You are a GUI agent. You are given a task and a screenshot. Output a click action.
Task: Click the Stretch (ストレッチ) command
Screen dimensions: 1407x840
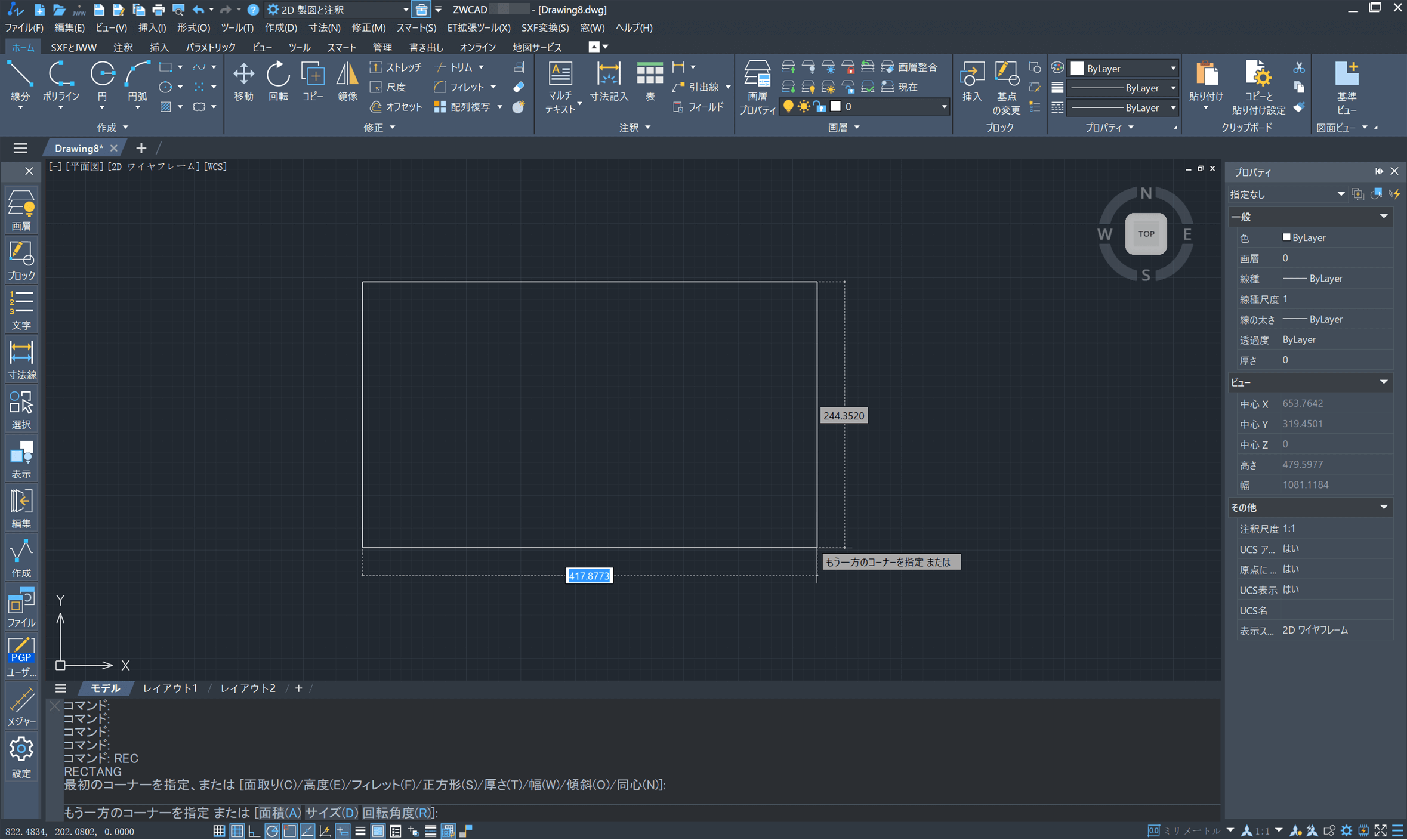pyautogui.click(x=396, y=67)
